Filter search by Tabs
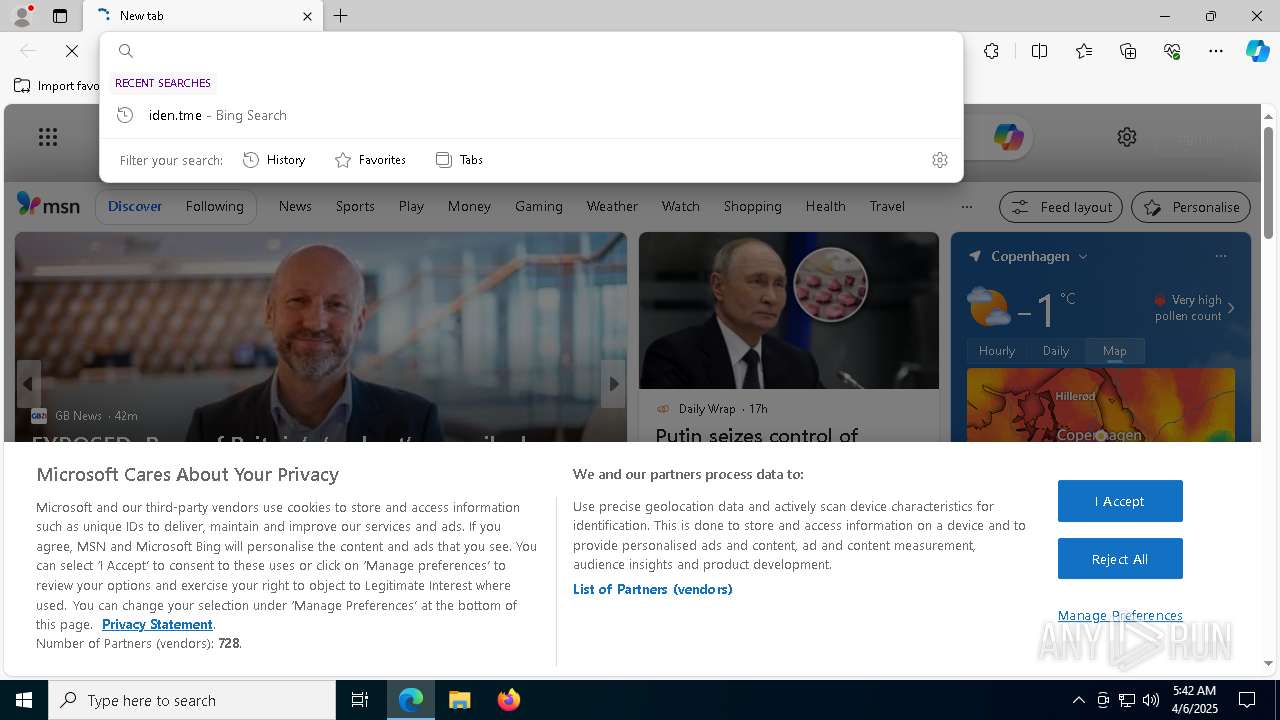The height and width of the screenshot is (720, 1280). coord(460,160)
